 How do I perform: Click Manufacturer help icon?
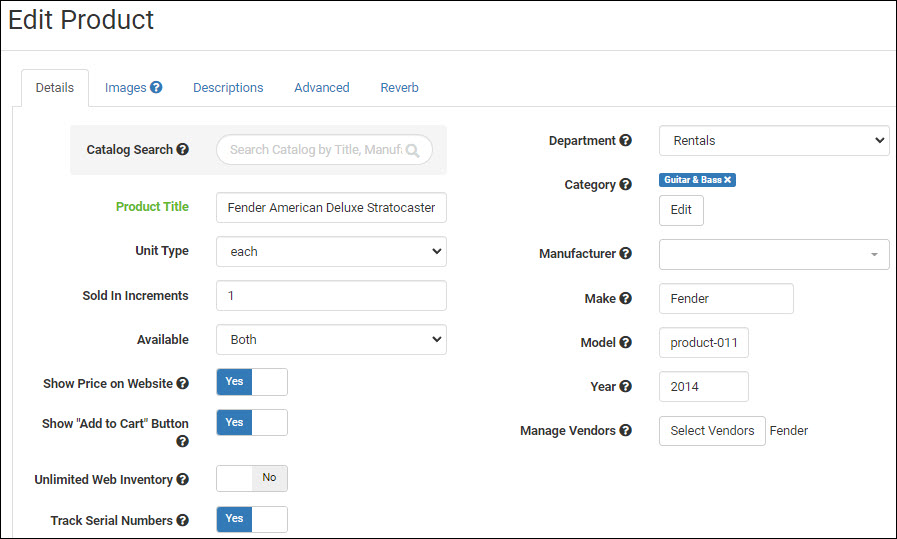(626, 253)
